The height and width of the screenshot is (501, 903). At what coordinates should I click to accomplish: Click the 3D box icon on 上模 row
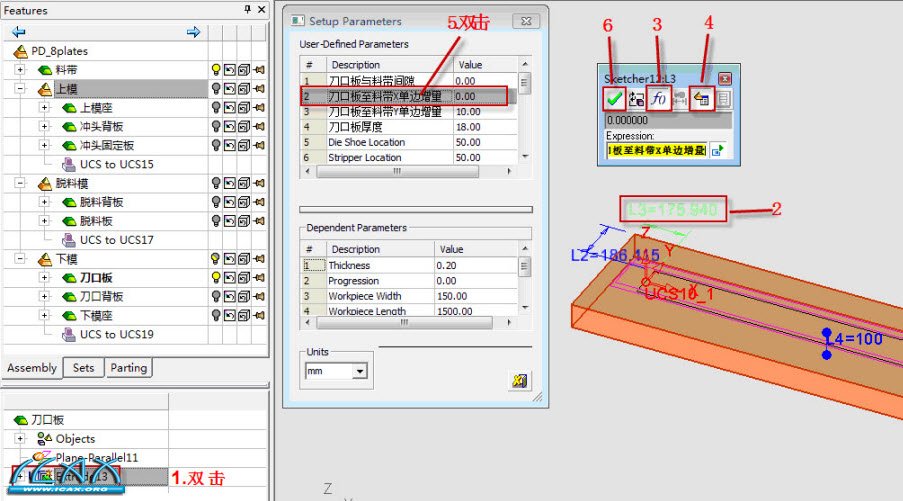[x=244, y=89]
